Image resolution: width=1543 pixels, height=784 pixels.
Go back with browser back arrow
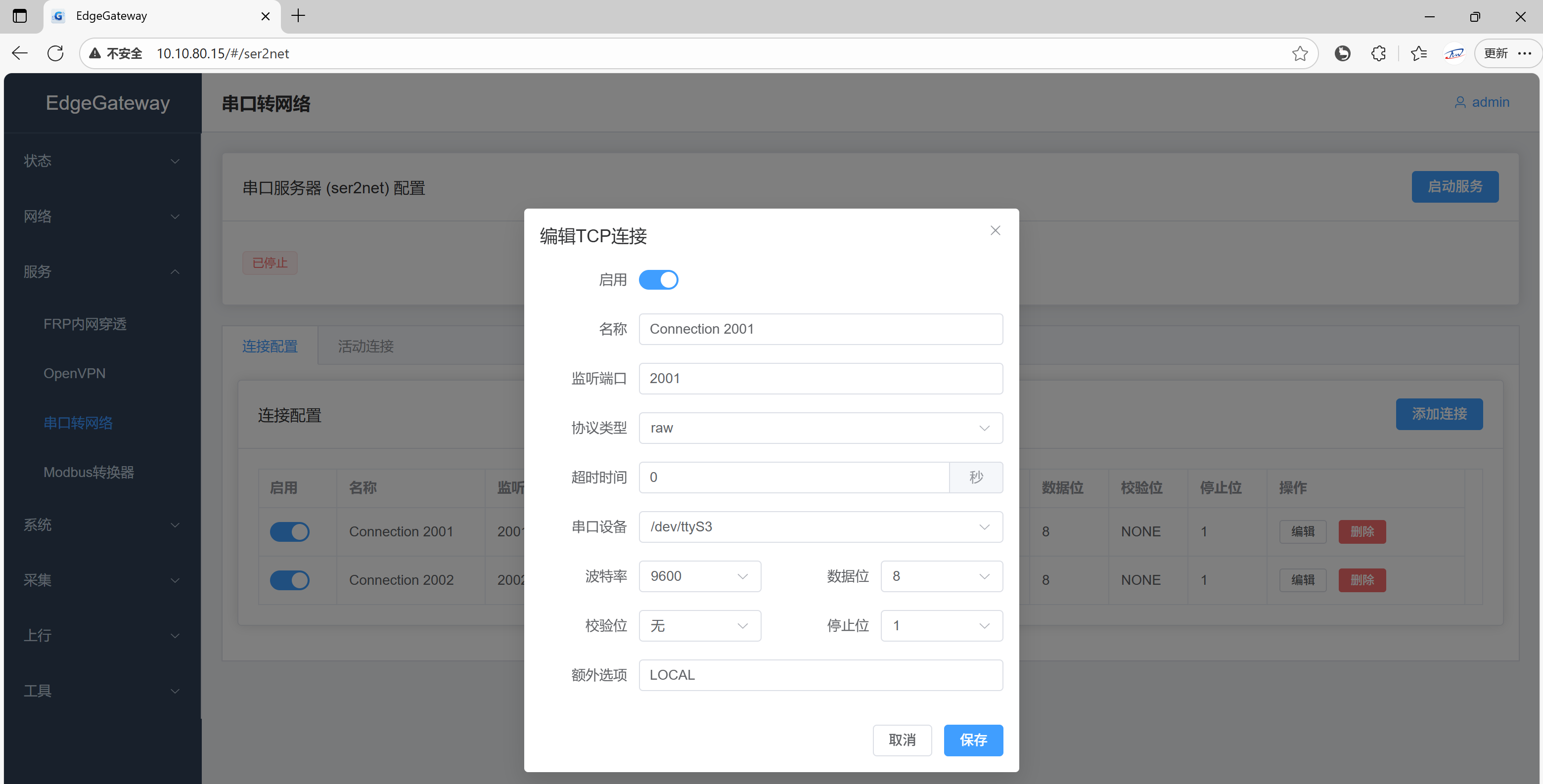click(x=20, y=53)
